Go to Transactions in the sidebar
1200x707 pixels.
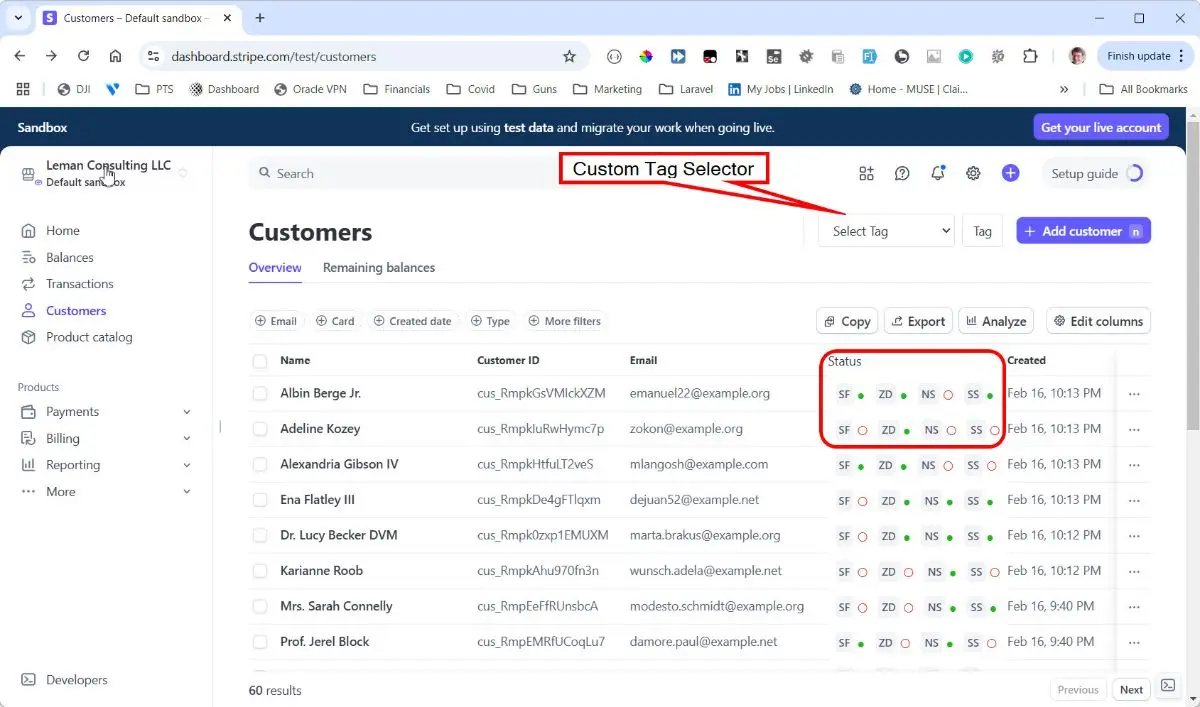(x=79, y=284)
